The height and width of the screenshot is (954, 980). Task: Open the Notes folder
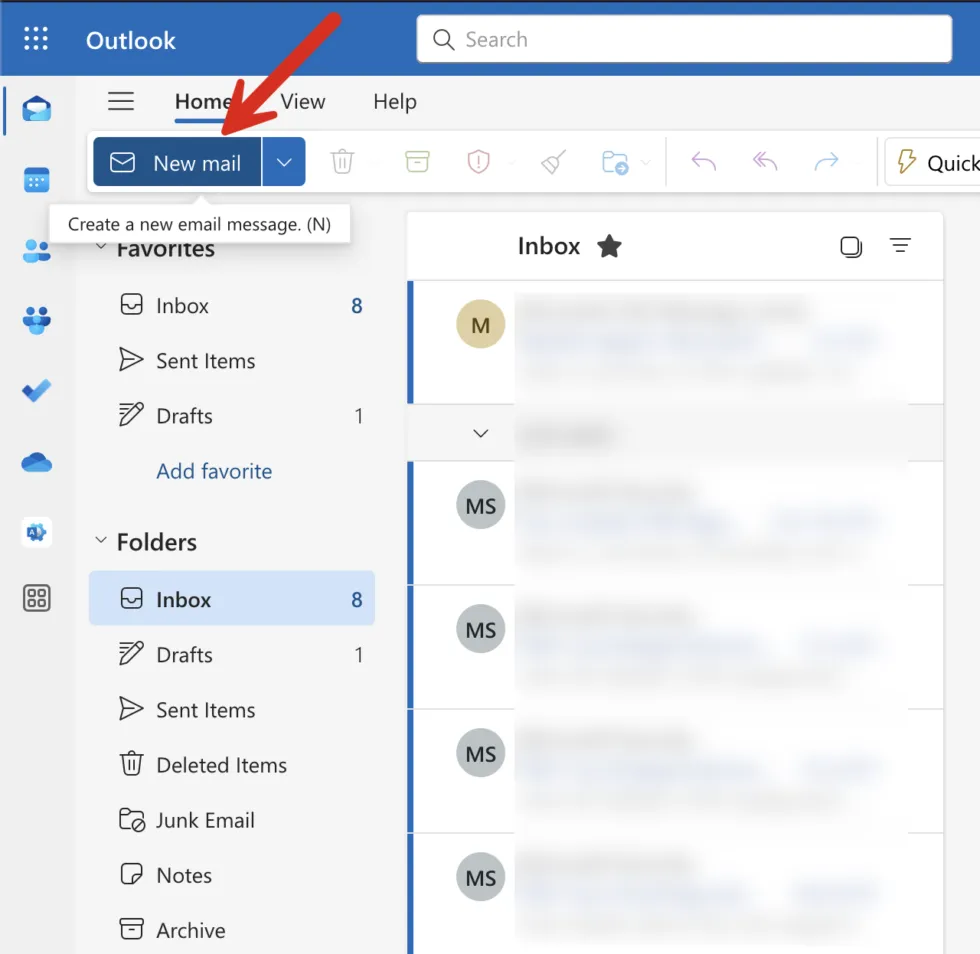click(232, 875)
